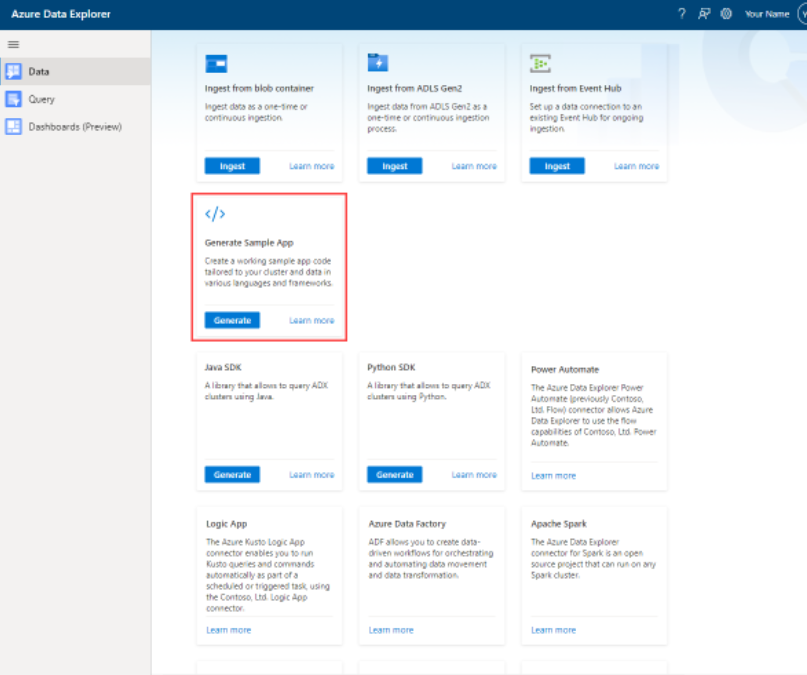Open the feedback icon in header
807x675 pixels.
tap(704, 14)
